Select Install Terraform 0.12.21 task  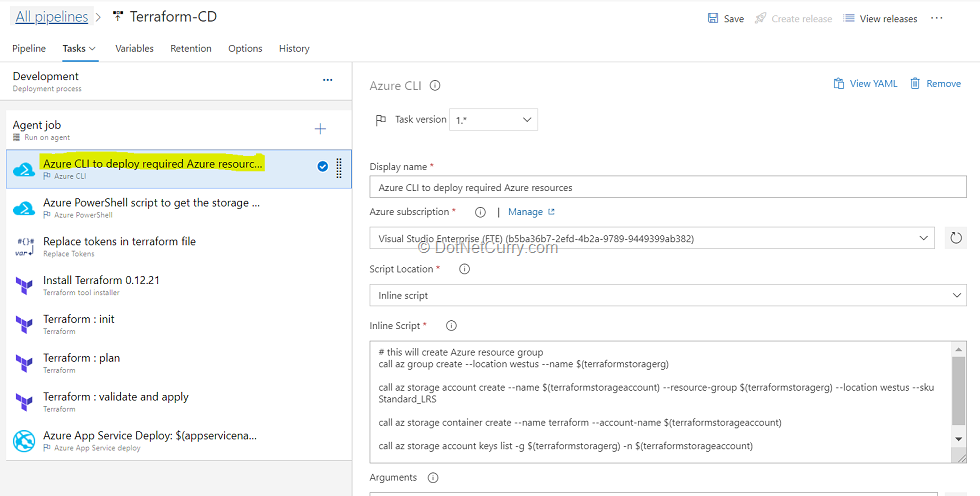coord(179,285)
